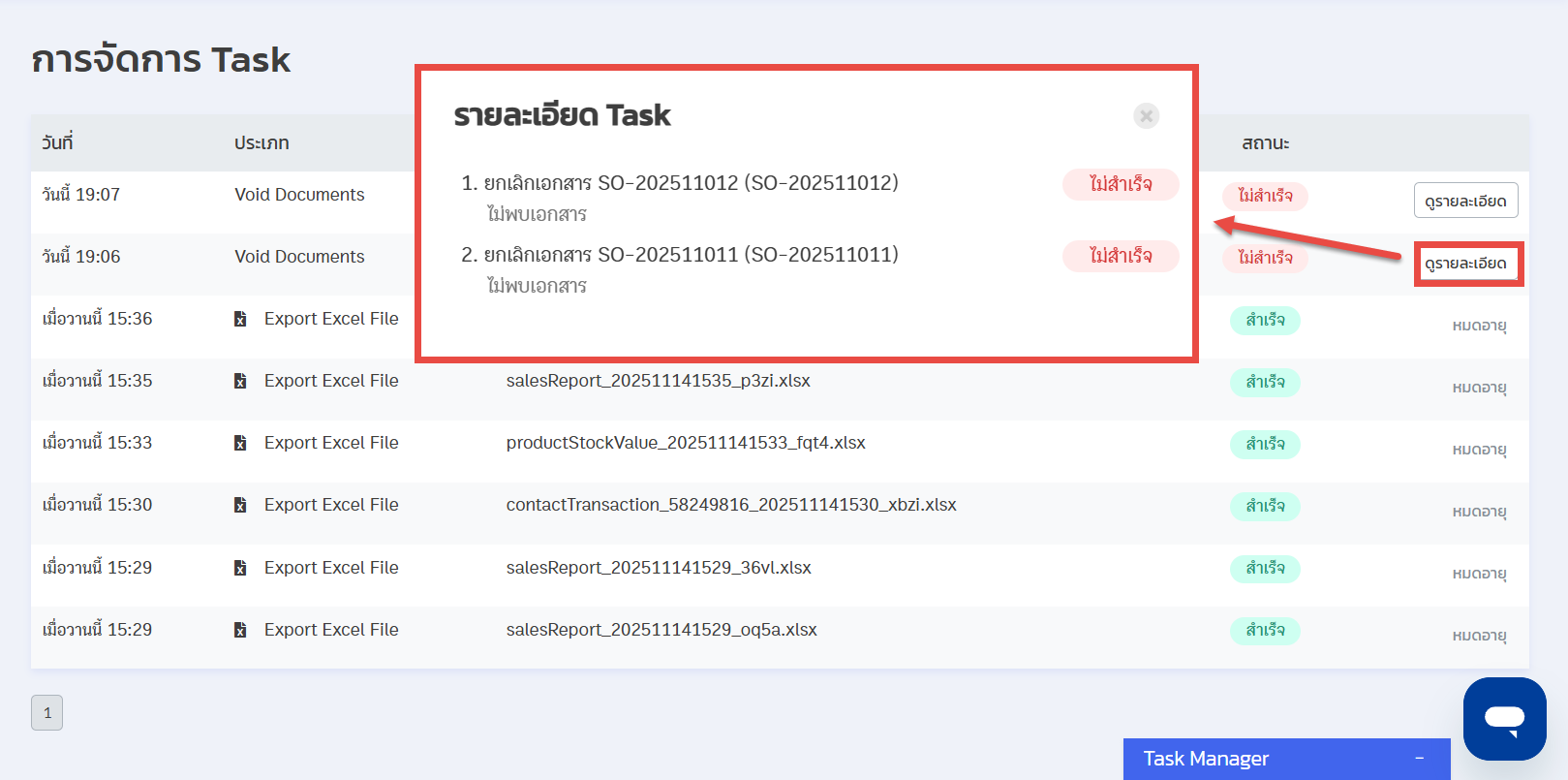The image size is (1568, 780).
Task: Click salesReport_202511141529_36vl.xlsx file name
Action: coord(658,568)
